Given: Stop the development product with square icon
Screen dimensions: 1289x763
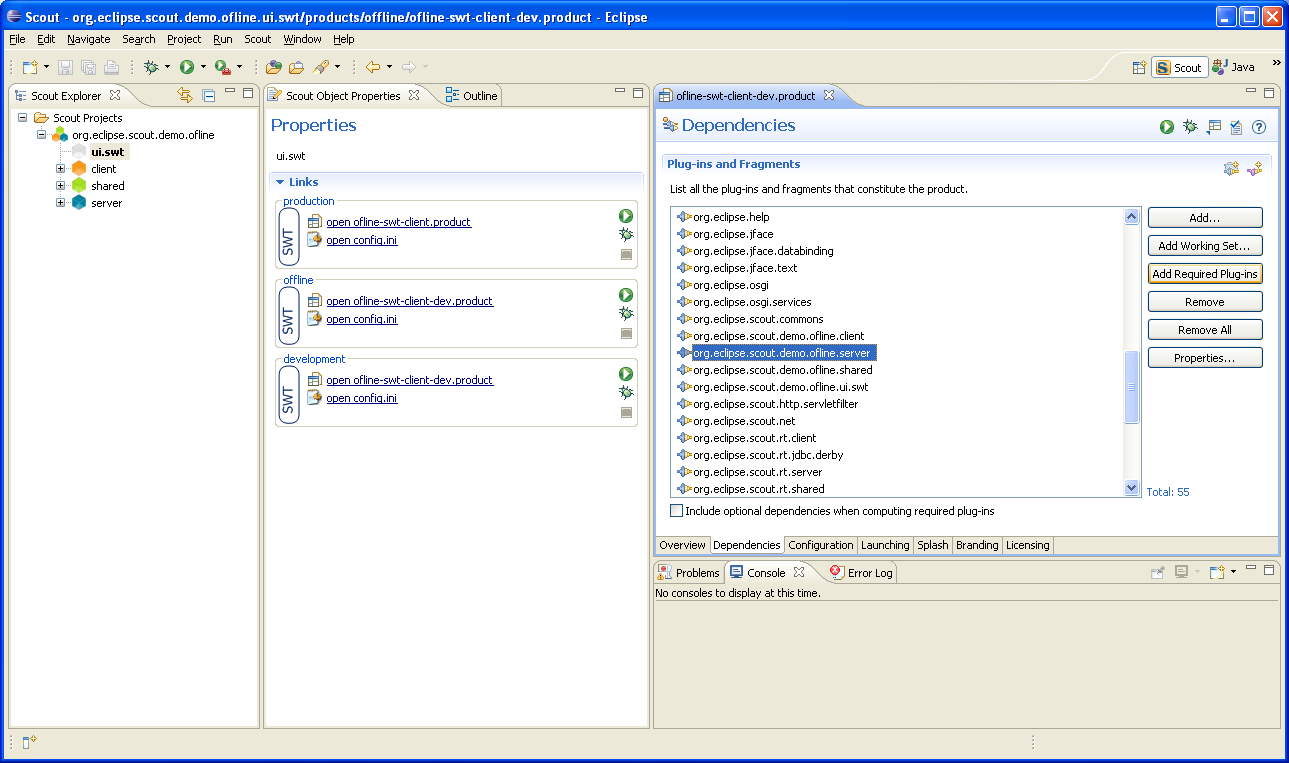Looking at the screenshot, I should (x=626, y=412).
